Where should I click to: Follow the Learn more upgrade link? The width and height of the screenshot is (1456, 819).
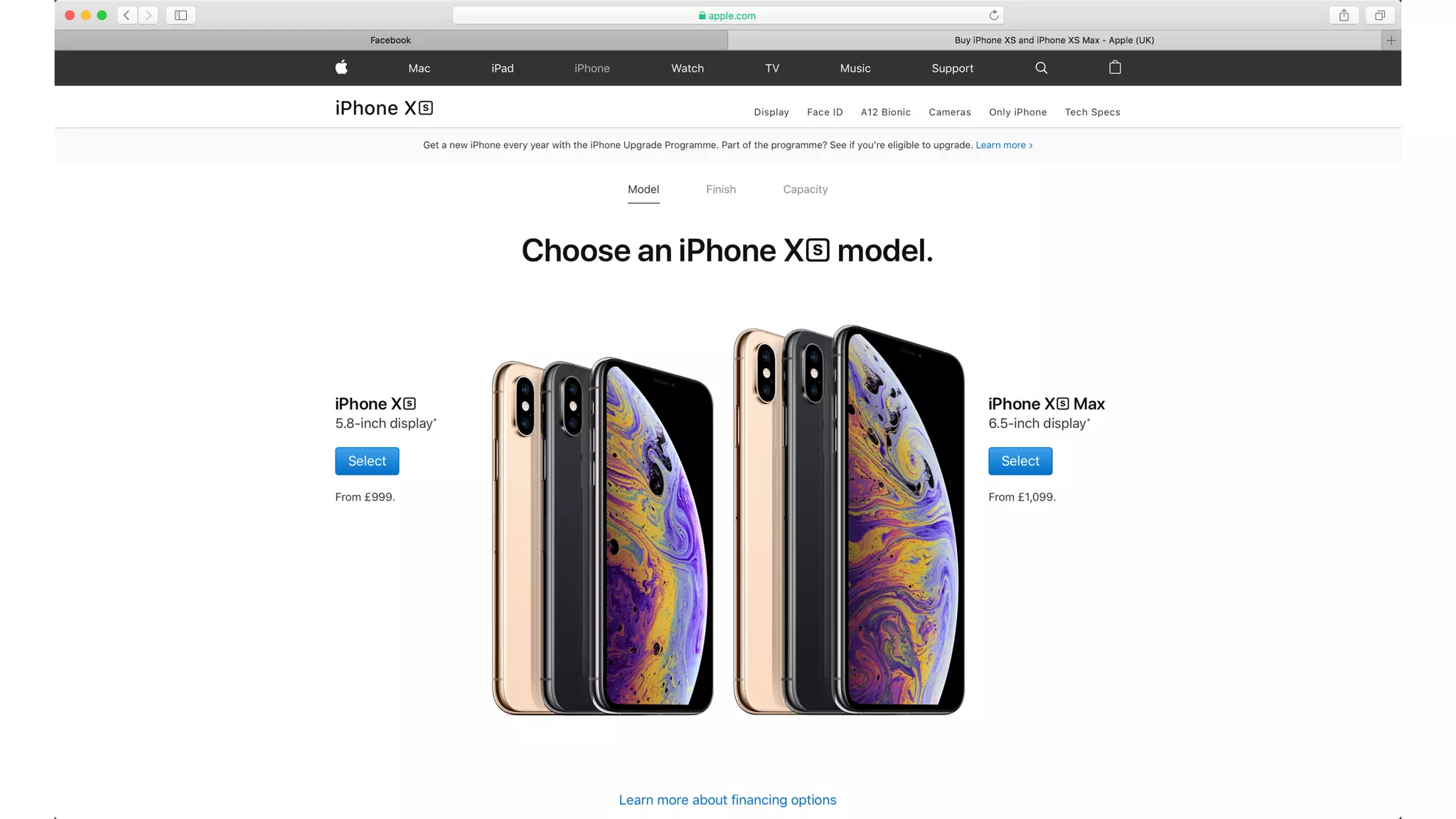pyautogui.click(x=1004, y=145)
